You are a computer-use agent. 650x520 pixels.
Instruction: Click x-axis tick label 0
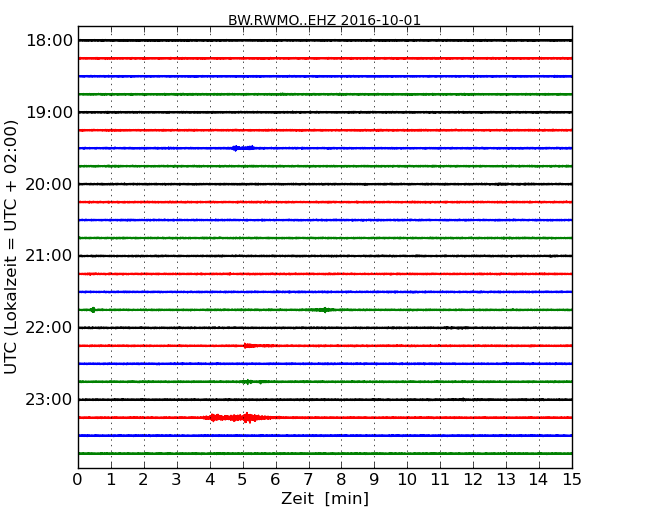click(78, 479)
